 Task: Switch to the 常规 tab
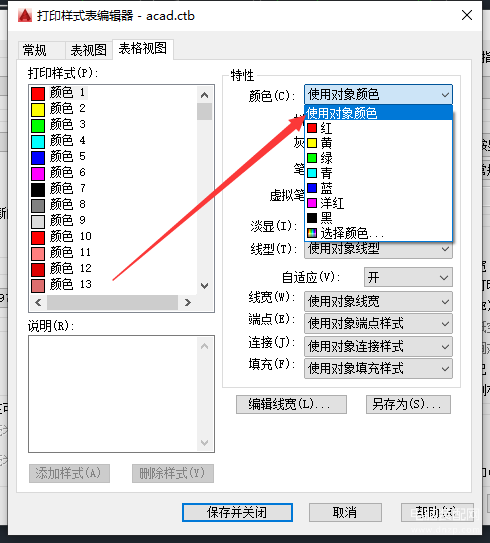point(34,50)
